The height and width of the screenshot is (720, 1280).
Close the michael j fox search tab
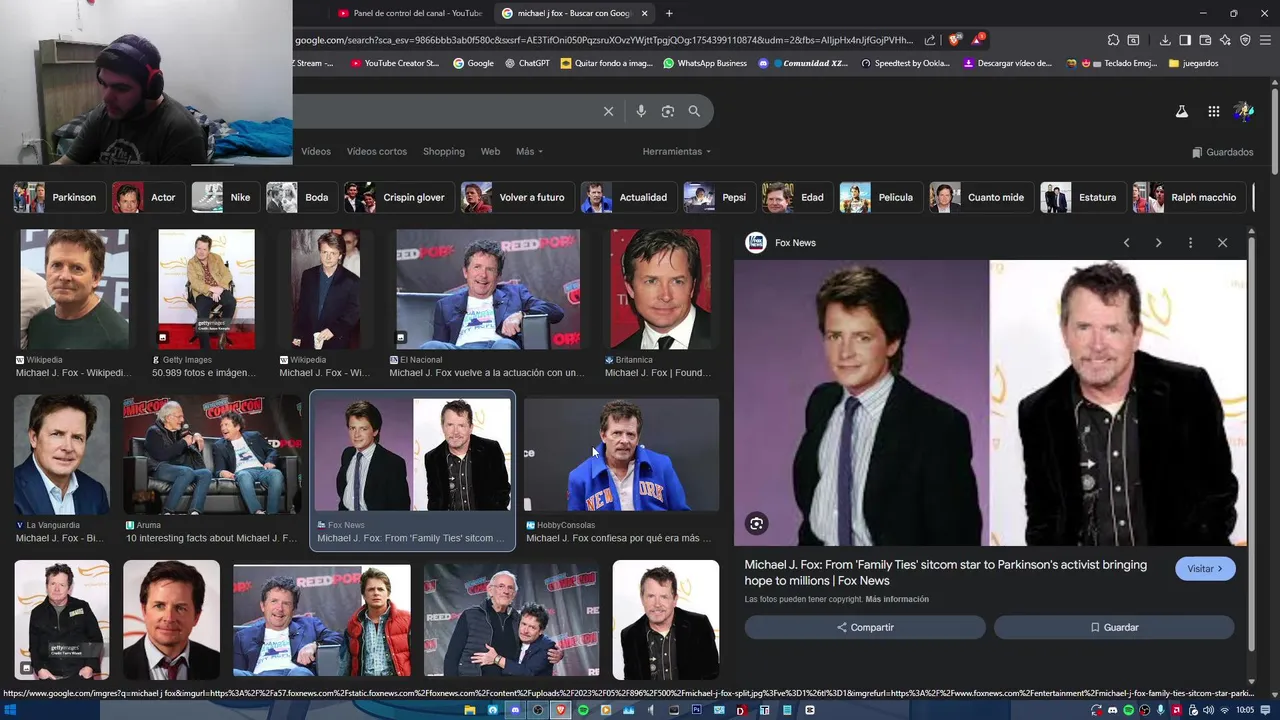pos(644,13)
